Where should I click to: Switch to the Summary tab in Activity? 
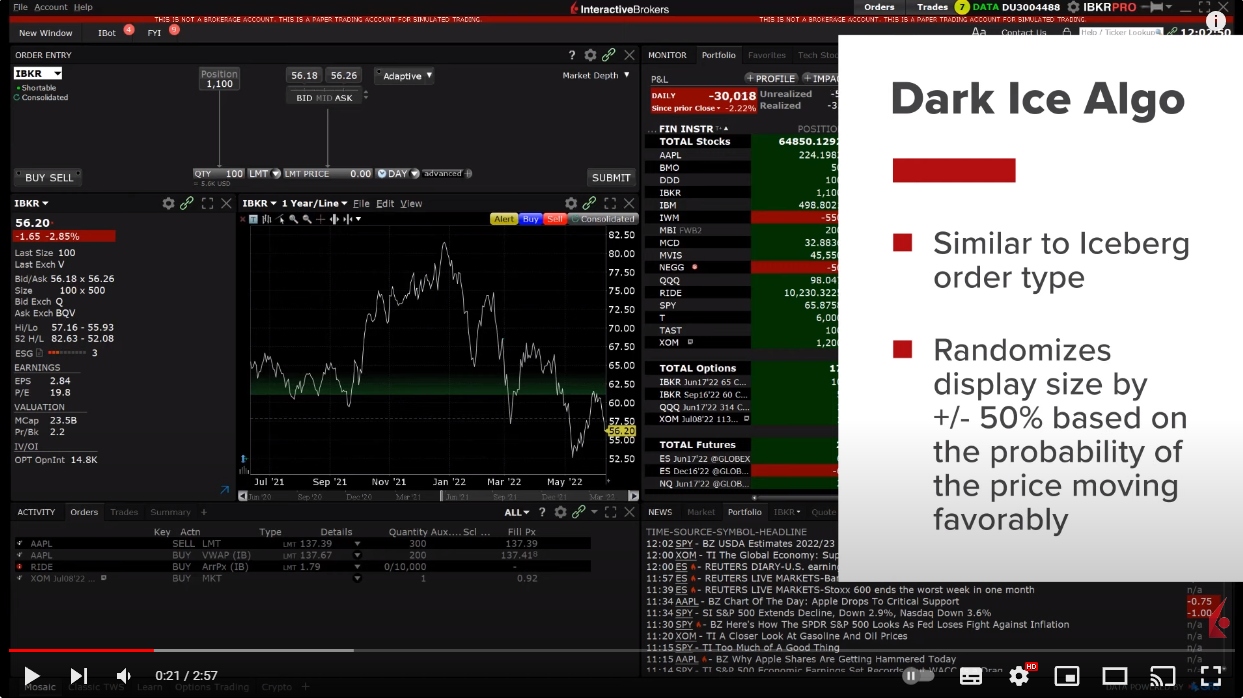click(170, 512)
